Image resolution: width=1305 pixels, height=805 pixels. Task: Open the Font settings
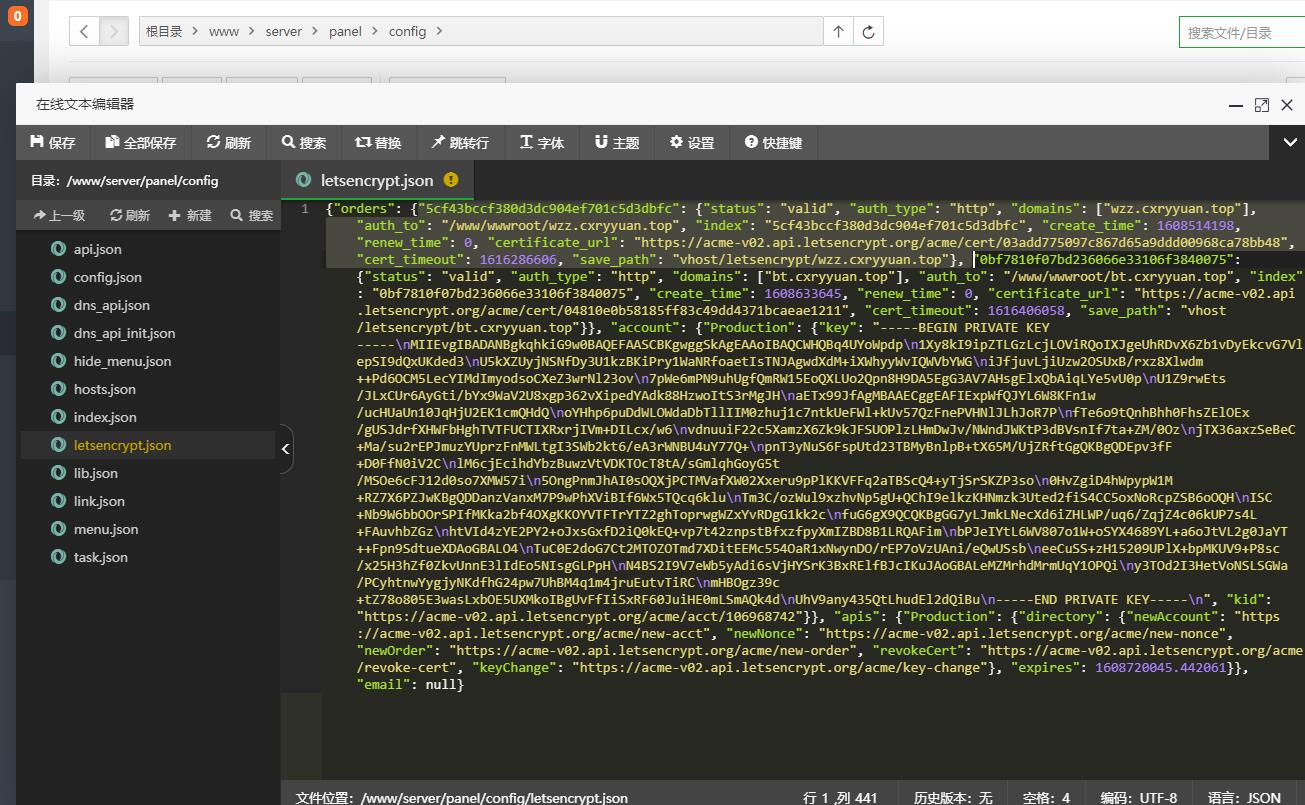[542, 143]
